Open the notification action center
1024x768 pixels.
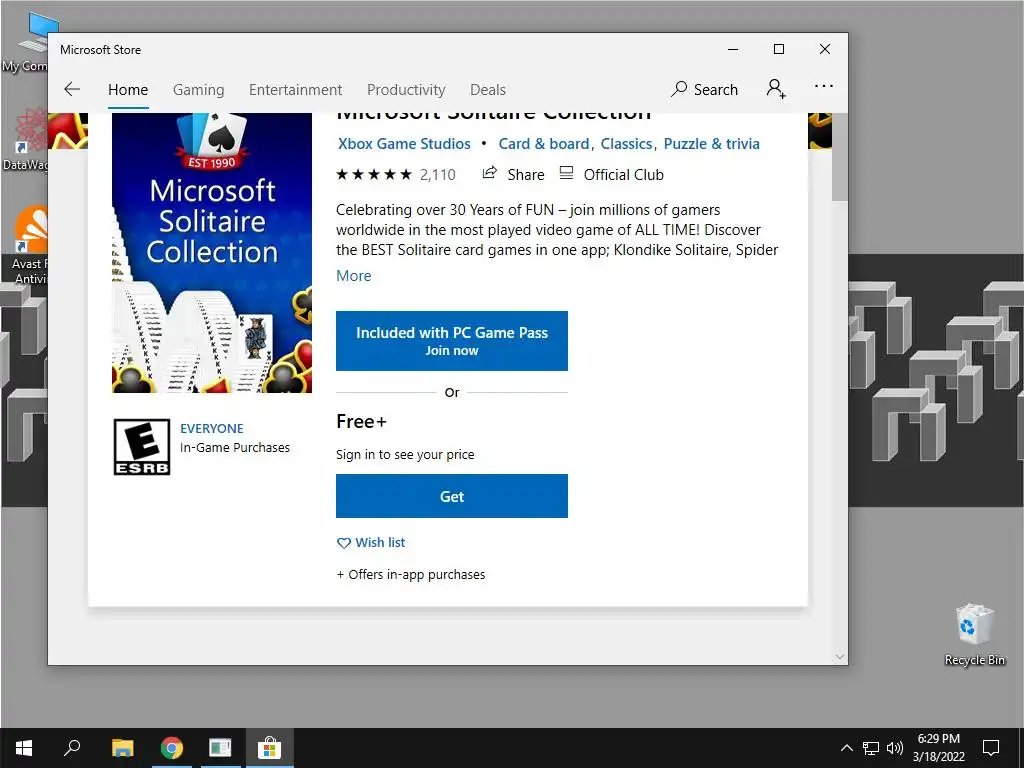(x=991, y=748)
